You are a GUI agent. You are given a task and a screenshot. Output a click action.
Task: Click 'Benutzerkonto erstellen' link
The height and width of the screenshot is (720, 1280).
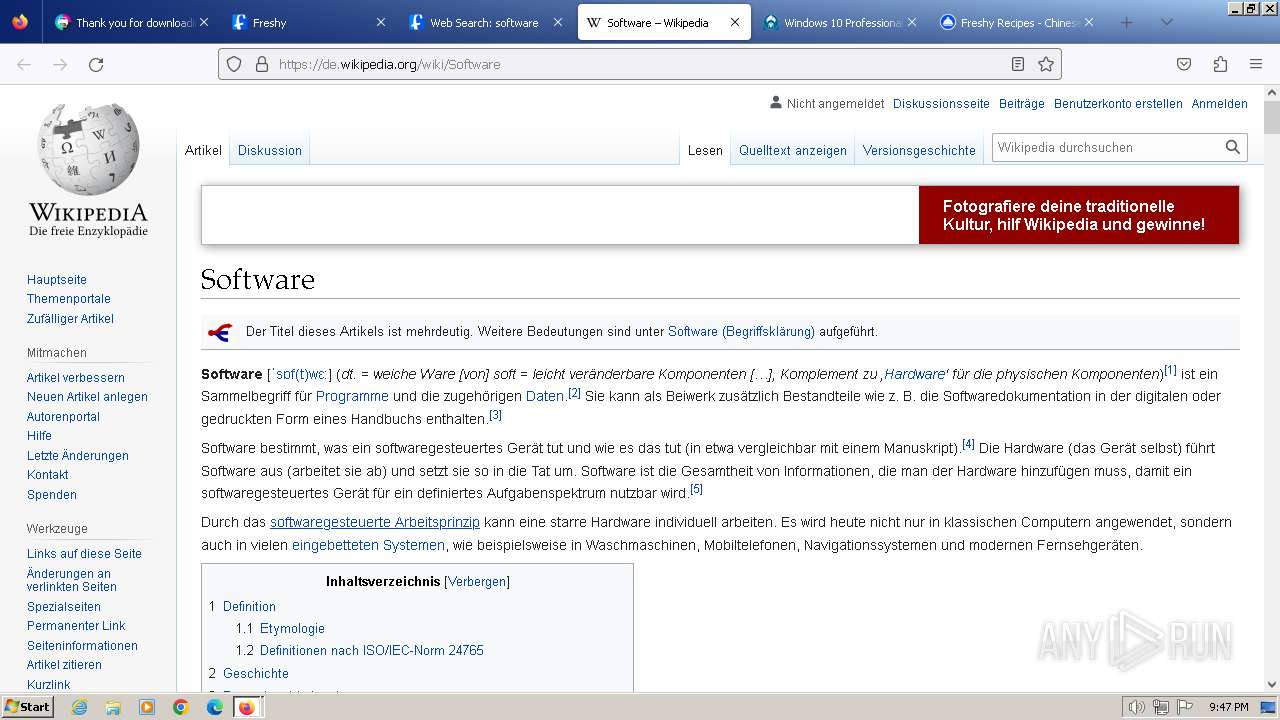[1118, 103]
